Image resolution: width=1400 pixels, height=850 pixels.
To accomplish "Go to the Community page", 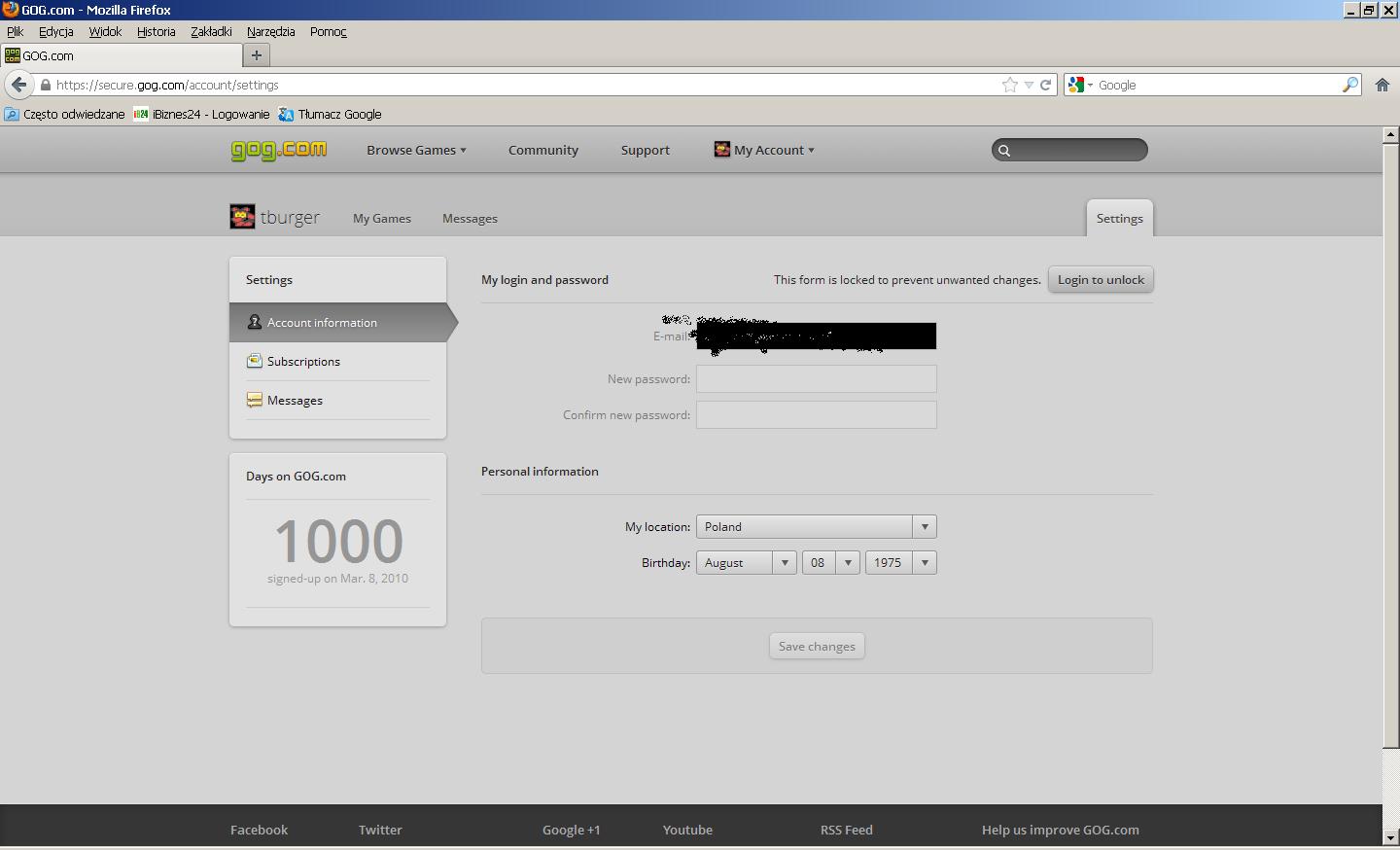I will coord(543,150).
